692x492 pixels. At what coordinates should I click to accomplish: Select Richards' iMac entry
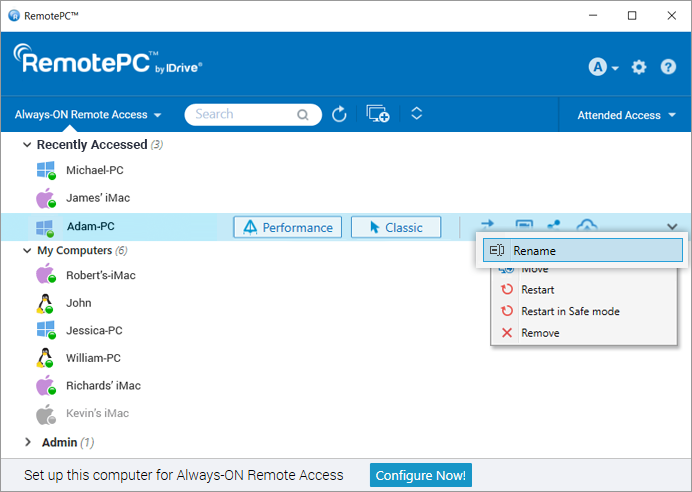(103, 386)
